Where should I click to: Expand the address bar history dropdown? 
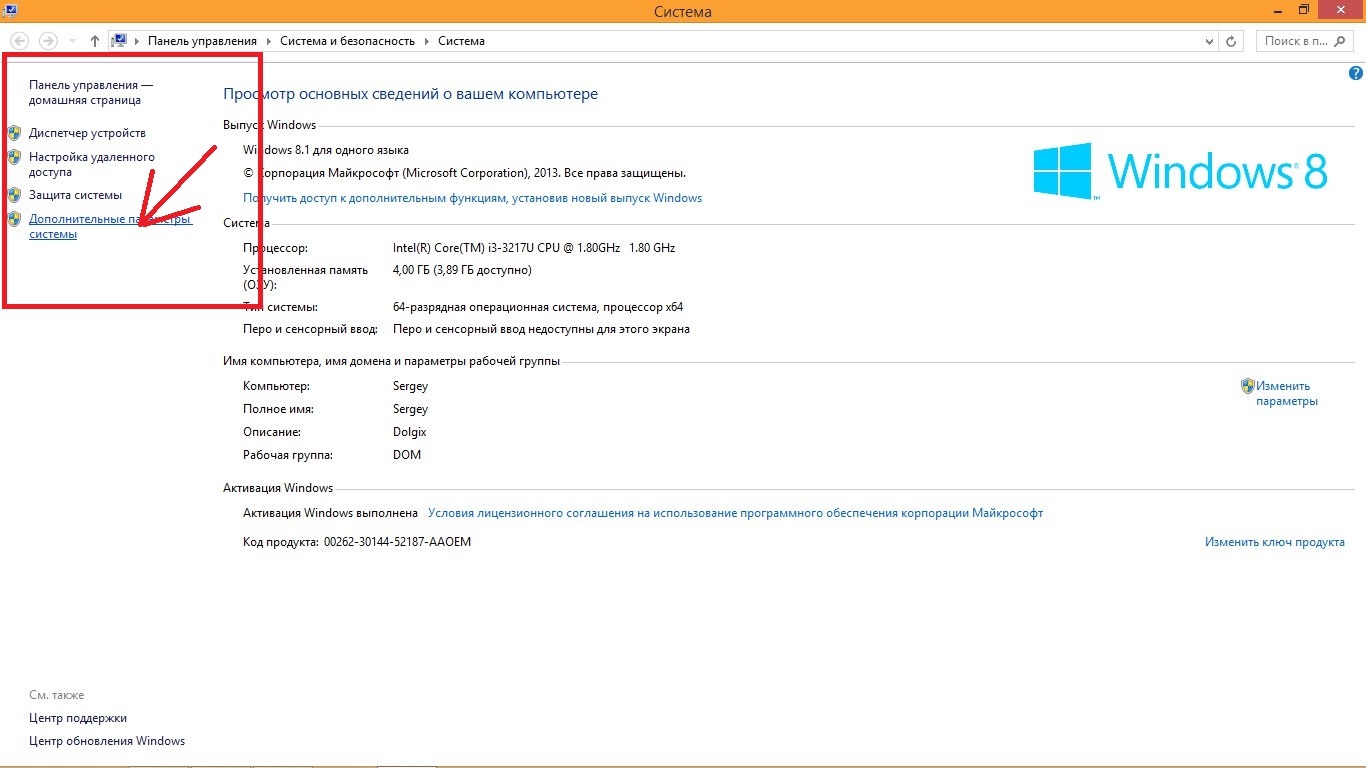point(1209,41)
